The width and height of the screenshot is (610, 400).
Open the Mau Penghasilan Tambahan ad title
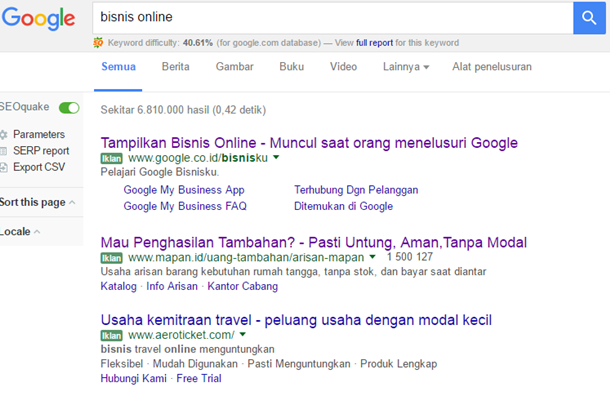pos(314,243)
